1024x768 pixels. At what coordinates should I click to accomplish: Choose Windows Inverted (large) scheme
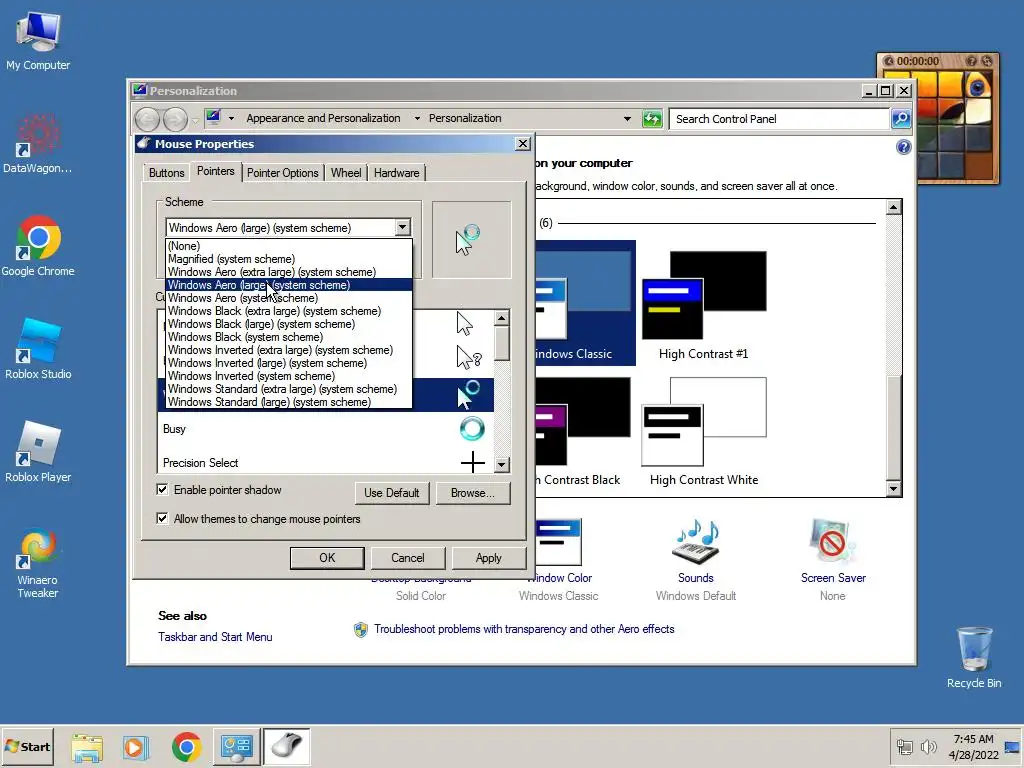coord(289,363)
